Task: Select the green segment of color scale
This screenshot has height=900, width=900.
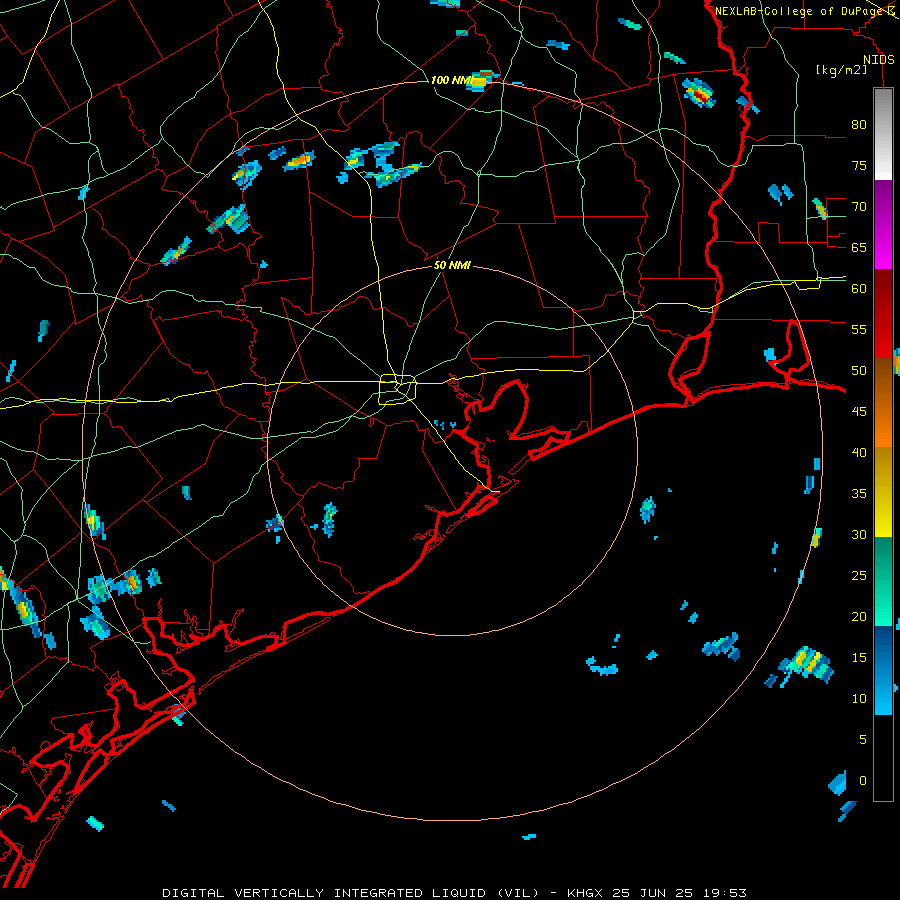Action: (883, 581)
